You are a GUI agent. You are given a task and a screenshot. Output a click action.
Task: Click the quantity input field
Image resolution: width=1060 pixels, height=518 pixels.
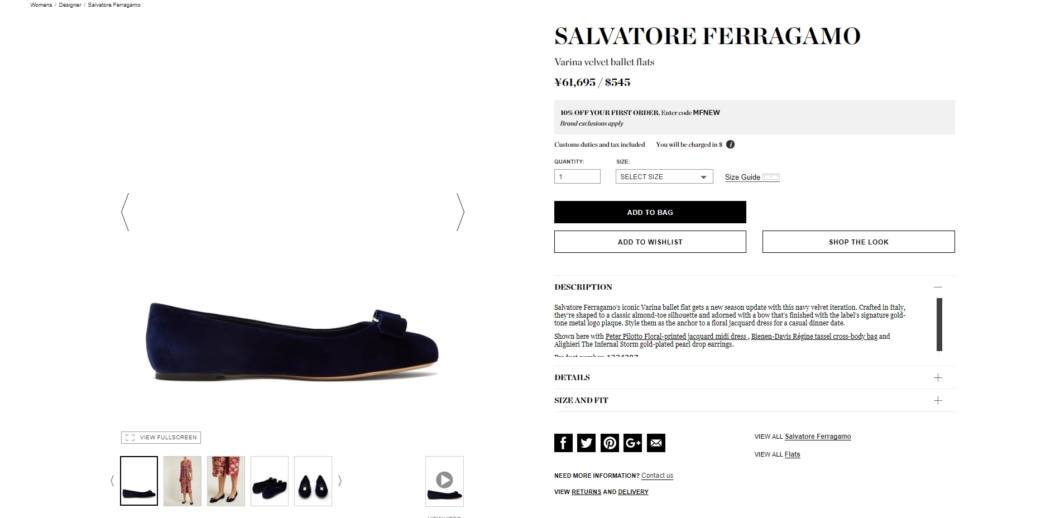[x=577, y=176]
